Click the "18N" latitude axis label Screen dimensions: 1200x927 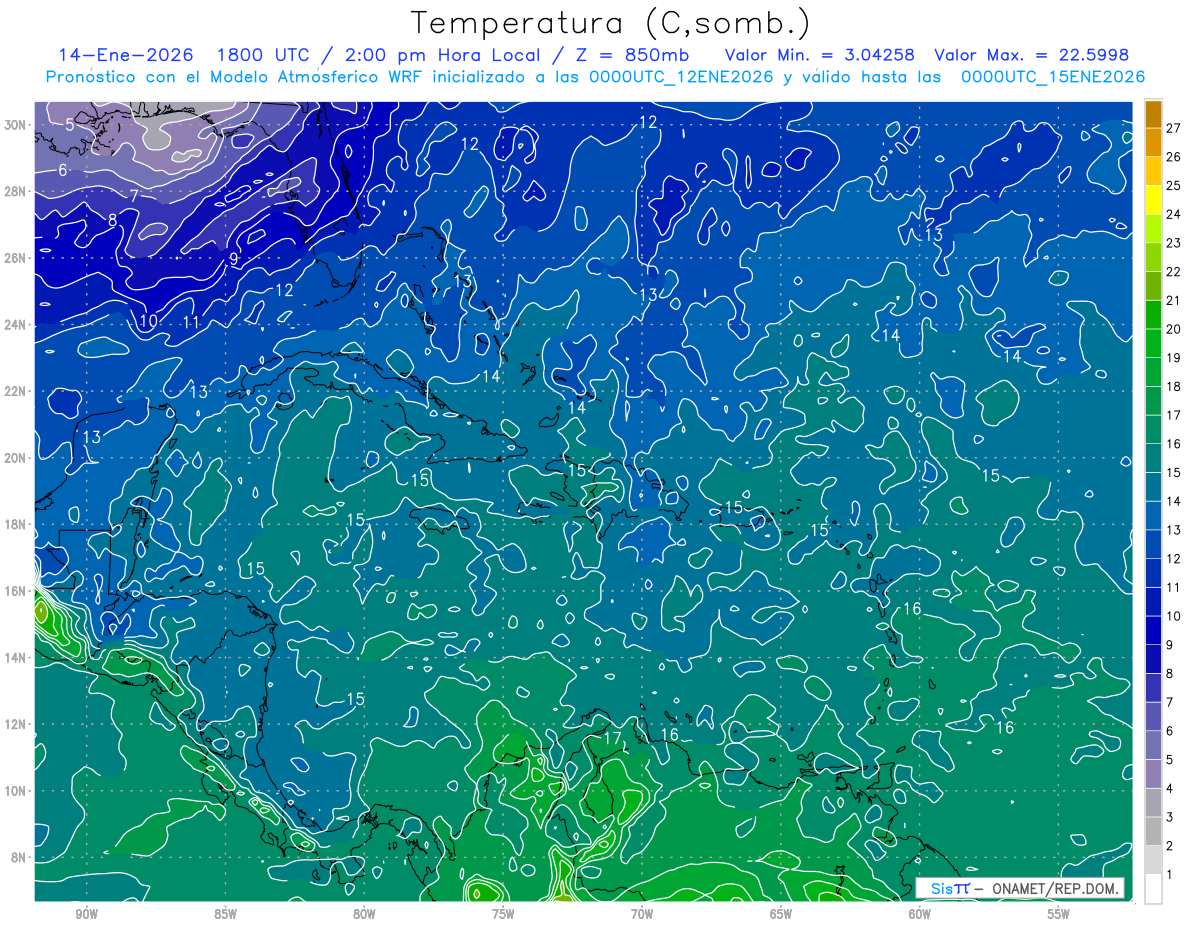coord(16,524)
